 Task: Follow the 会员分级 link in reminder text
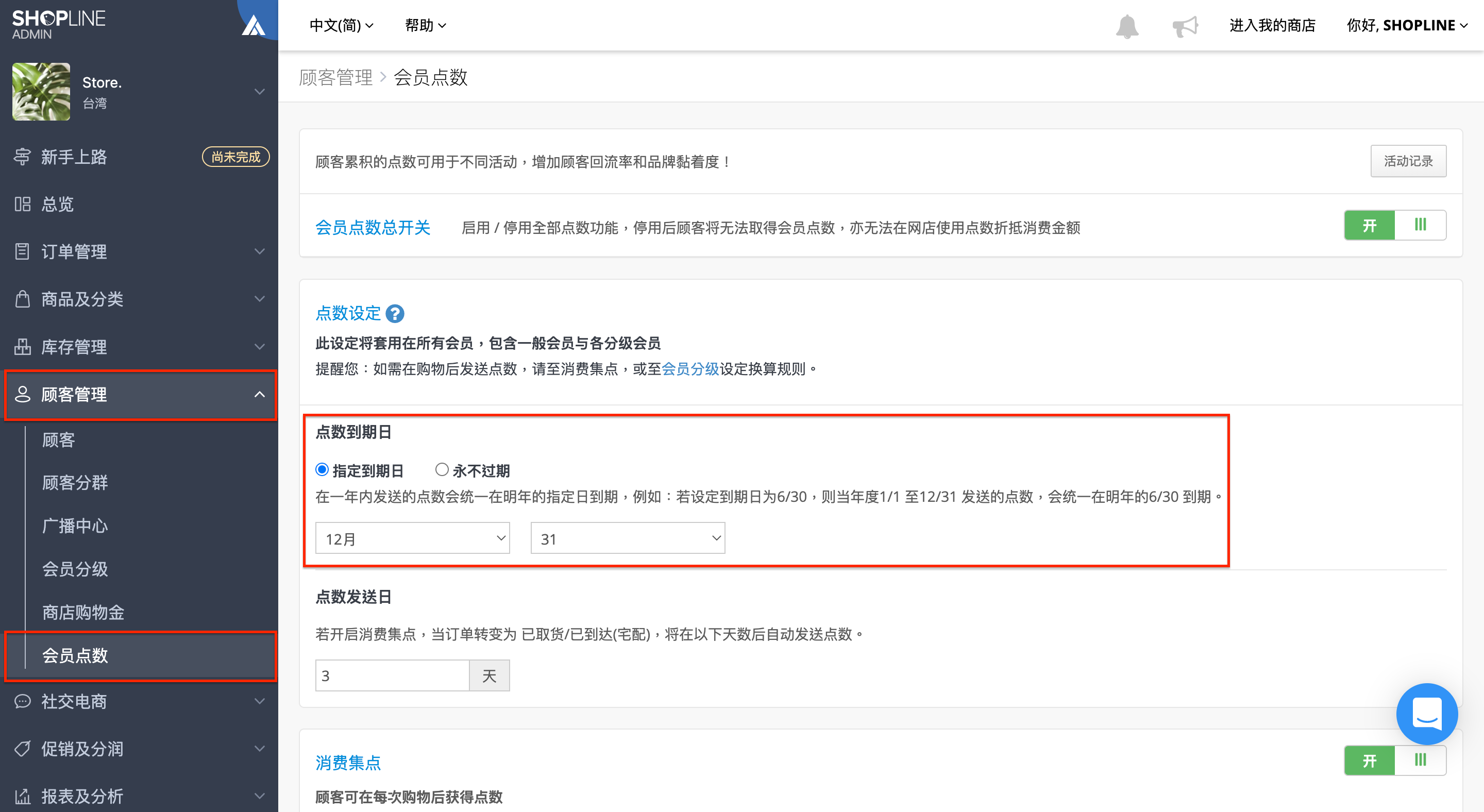tap(690, 368)
